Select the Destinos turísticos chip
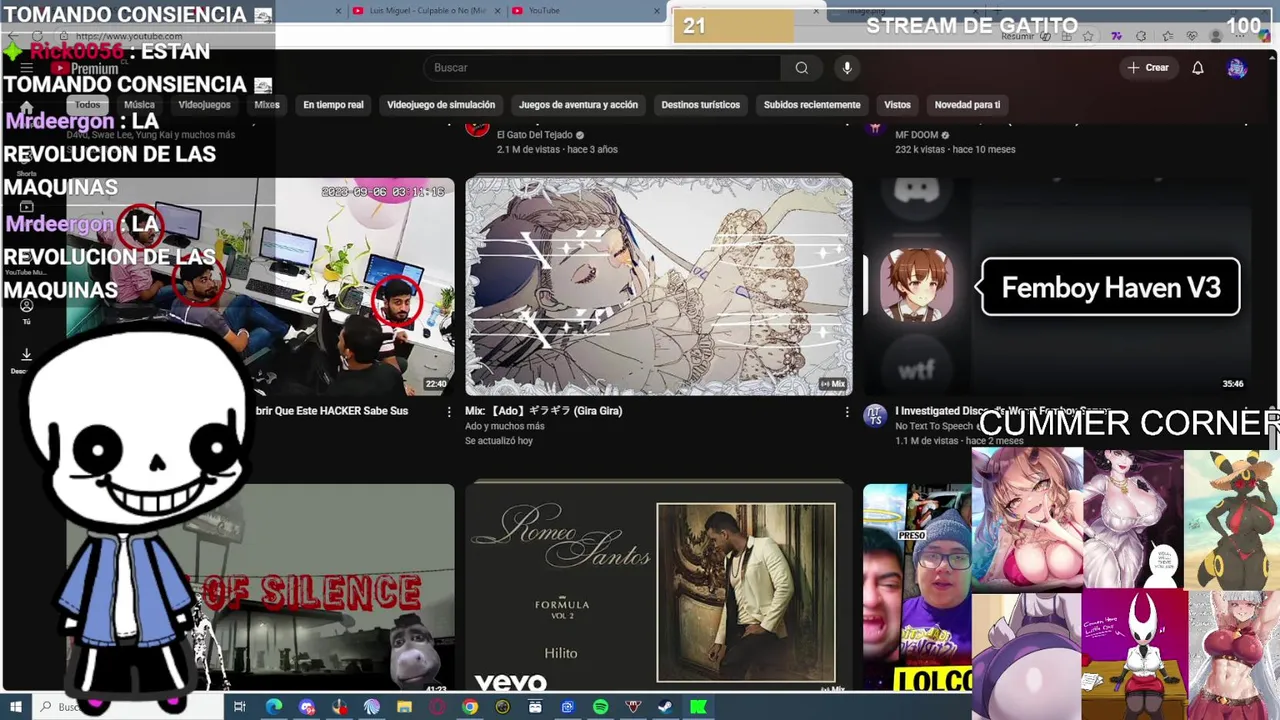The width and height of the screenshot is (1280, 720). coord(701,105)
